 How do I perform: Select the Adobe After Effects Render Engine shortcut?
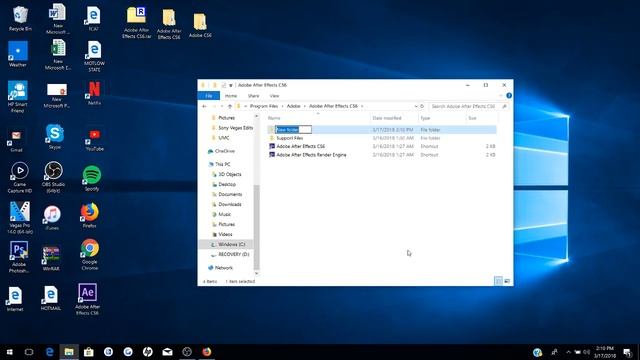click(x=311, y=155)
